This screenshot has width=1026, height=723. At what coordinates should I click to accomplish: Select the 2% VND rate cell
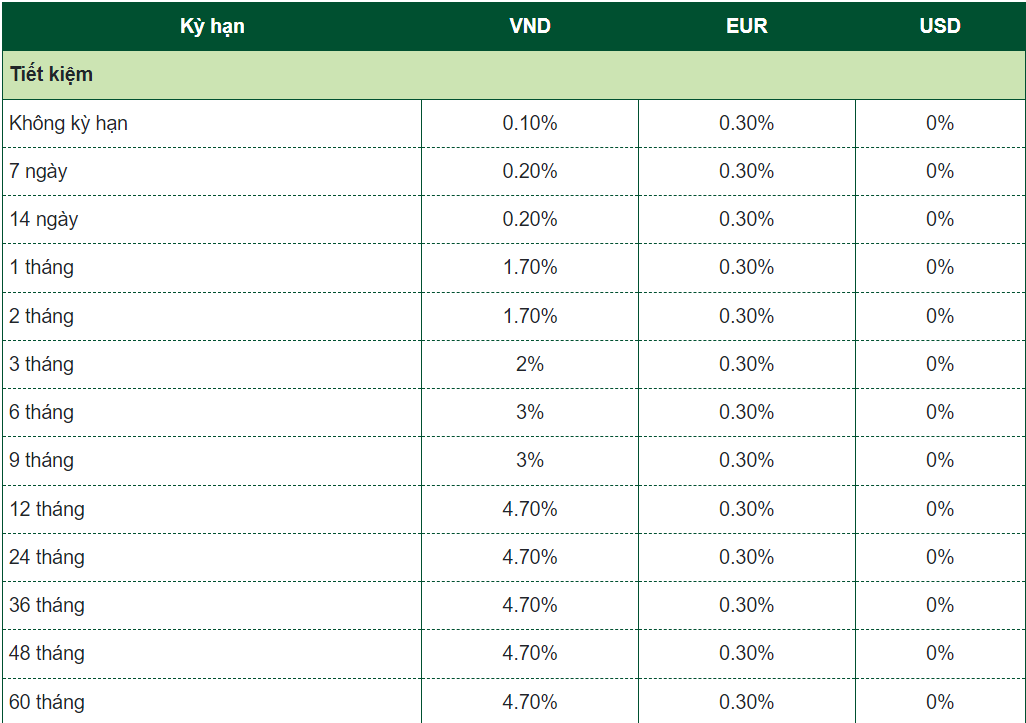(529, 364)
